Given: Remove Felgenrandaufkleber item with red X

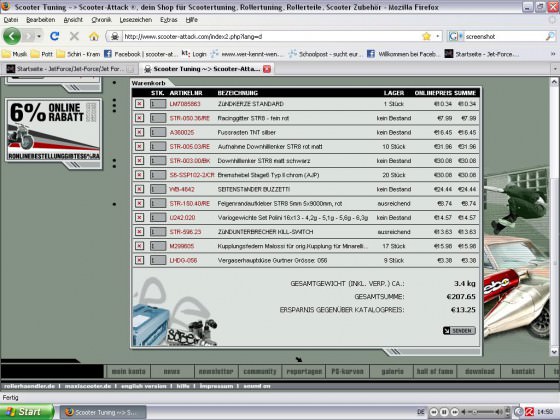Looking at the screenshot, I should click(139, 204).
